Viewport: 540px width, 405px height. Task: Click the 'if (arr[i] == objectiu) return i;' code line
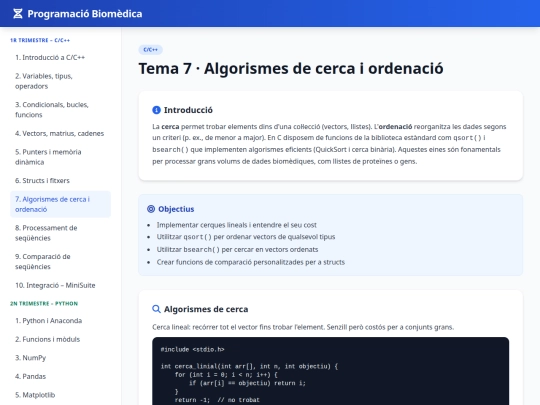pos(247,383)
